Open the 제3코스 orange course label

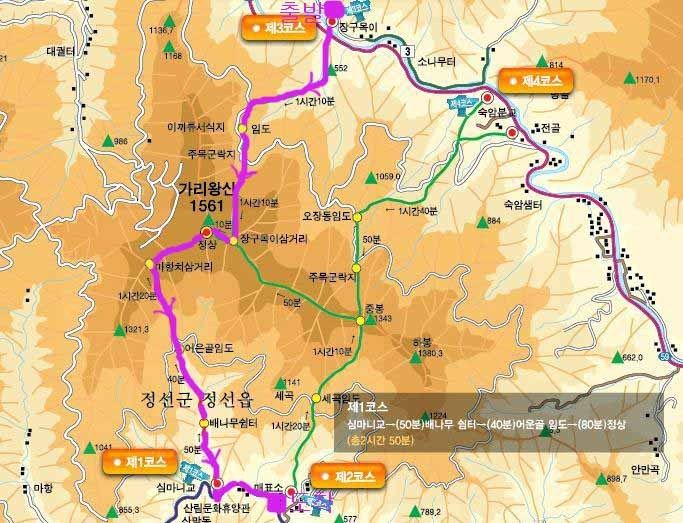[x=279, y=28]
